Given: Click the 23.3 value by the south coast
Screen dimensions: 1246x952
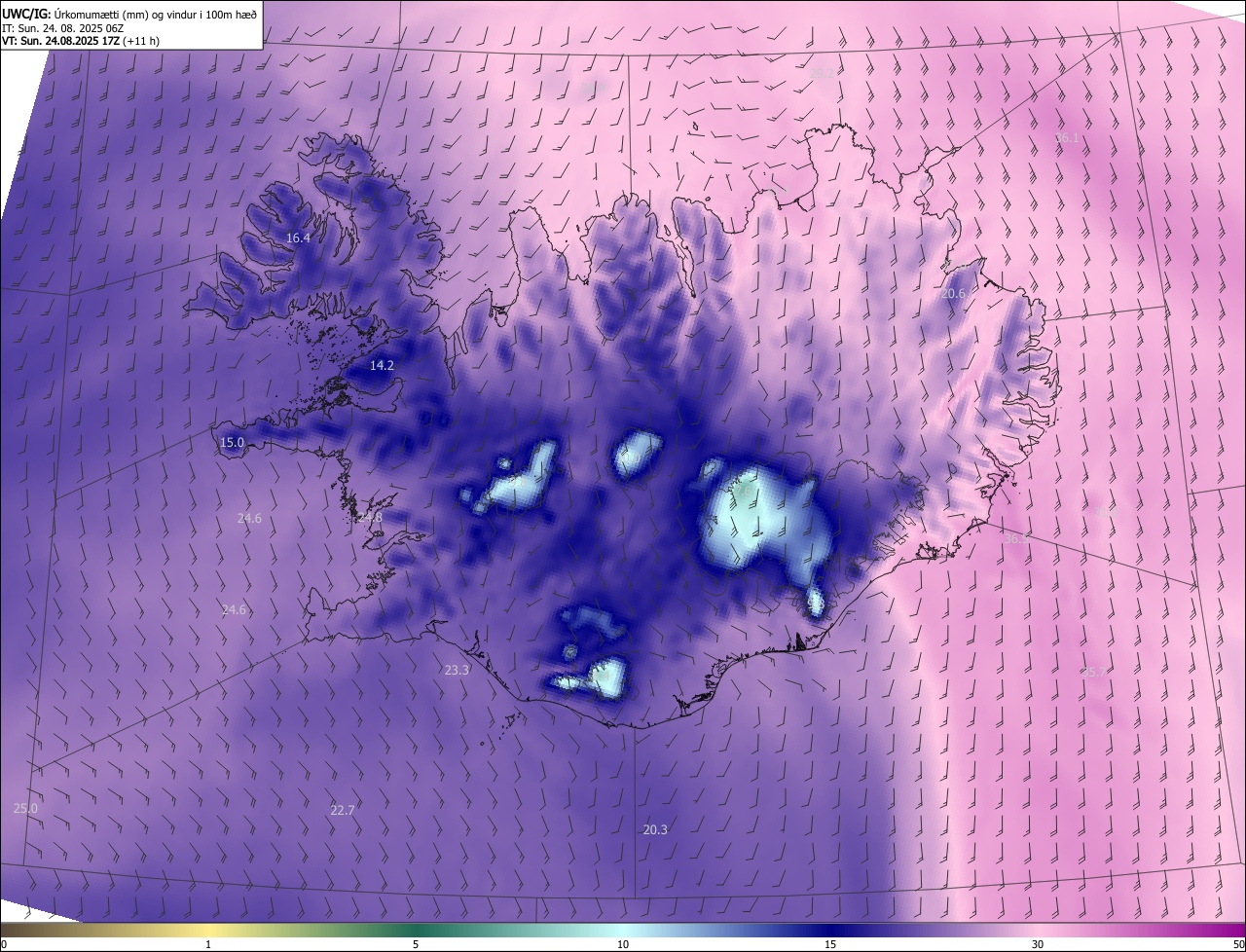Looking at the screenshot, I should (x=457, y=671).
